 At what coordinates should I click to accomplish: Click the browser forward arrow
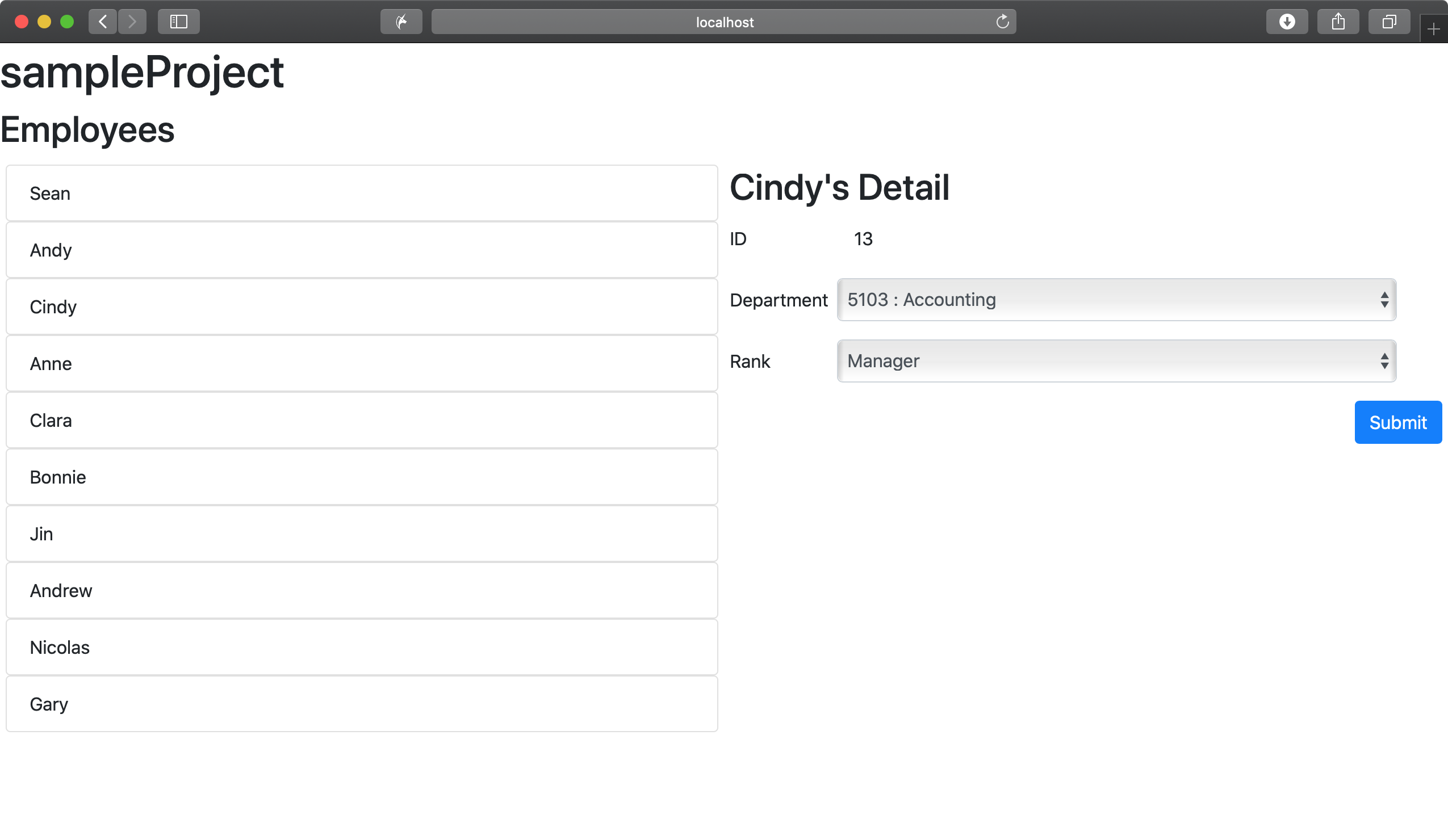(132, 22)
